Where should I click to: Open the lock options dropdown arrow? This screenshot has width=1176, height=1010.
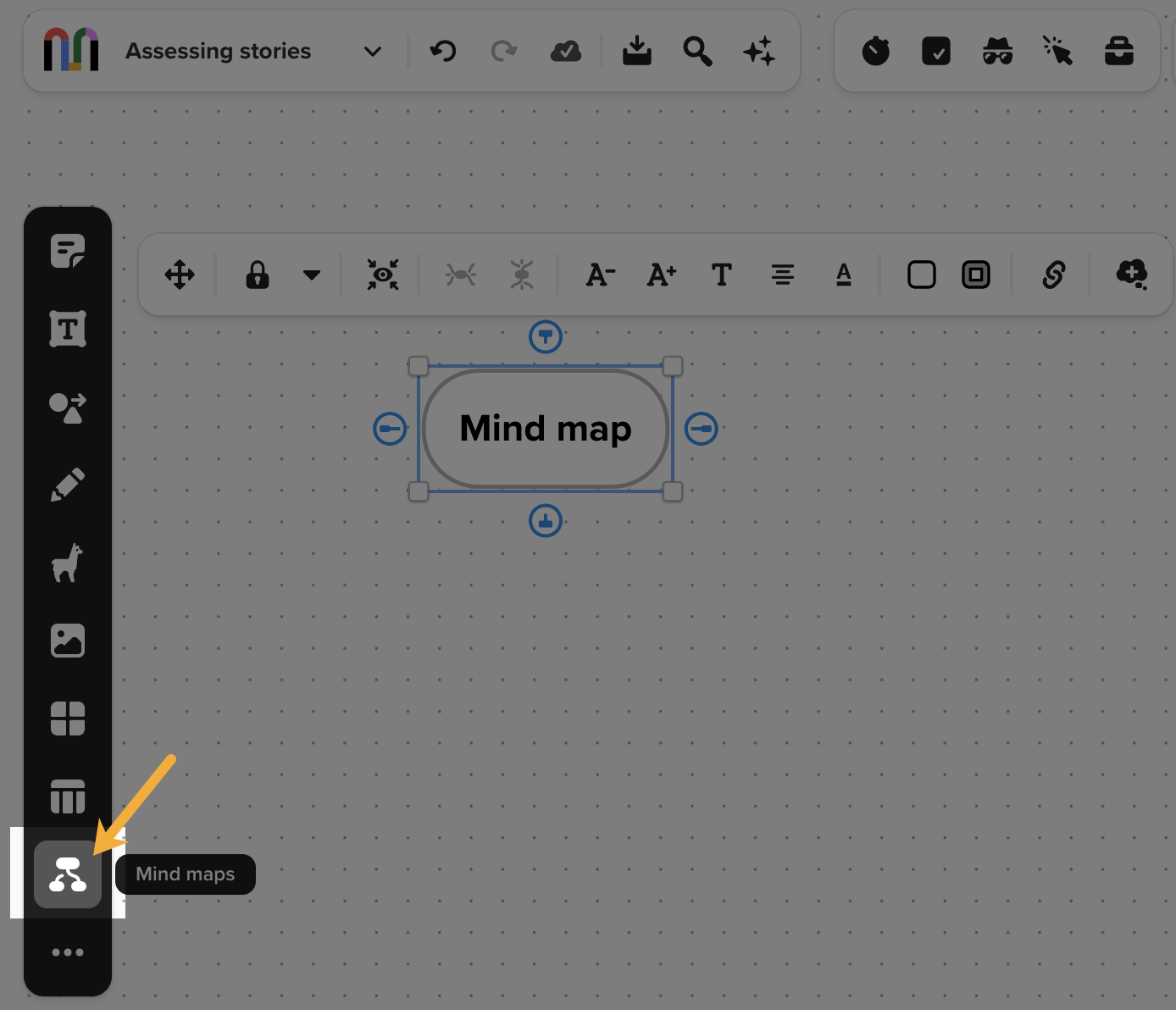[312, 275]
